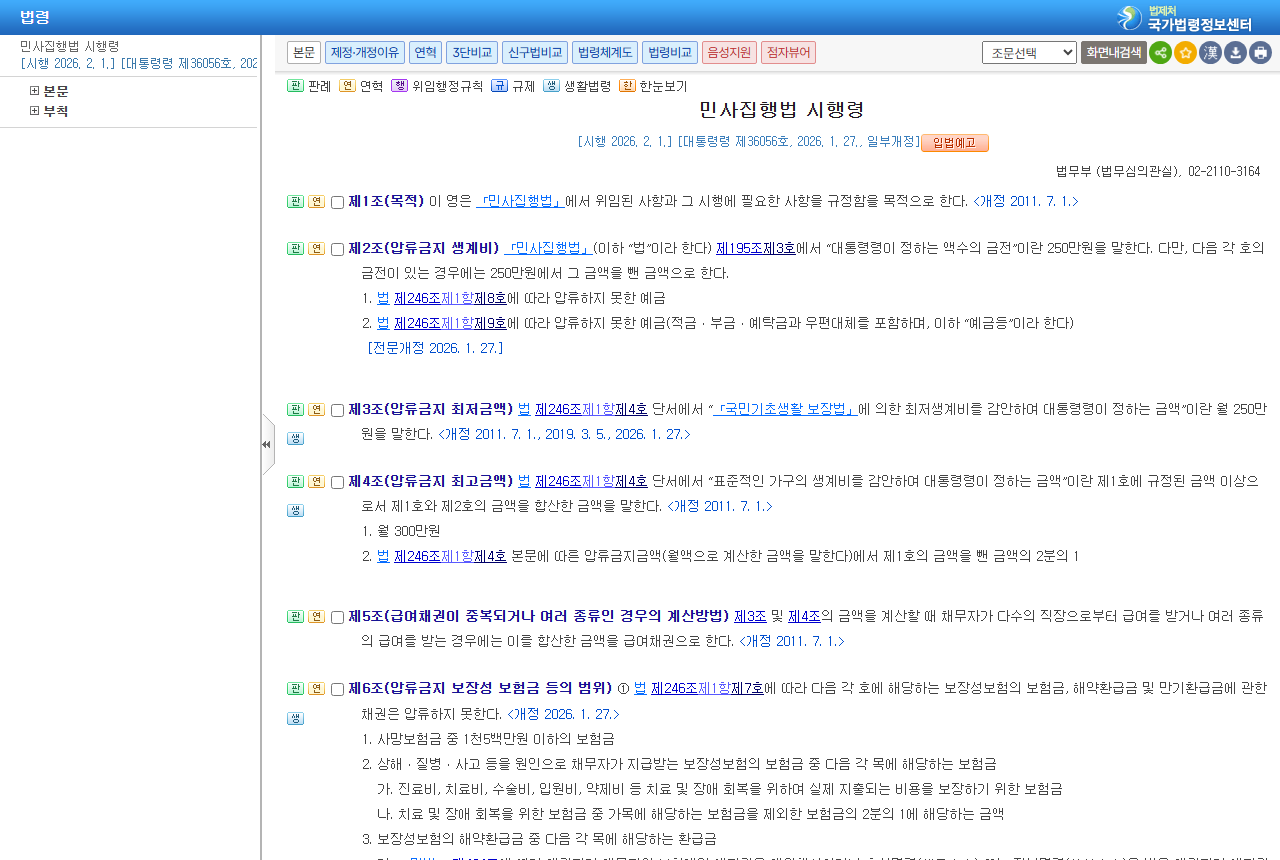The image size is (1280, 860).
Task: Click the 화면내검색 button
Action: click(x=1113, y=53)
